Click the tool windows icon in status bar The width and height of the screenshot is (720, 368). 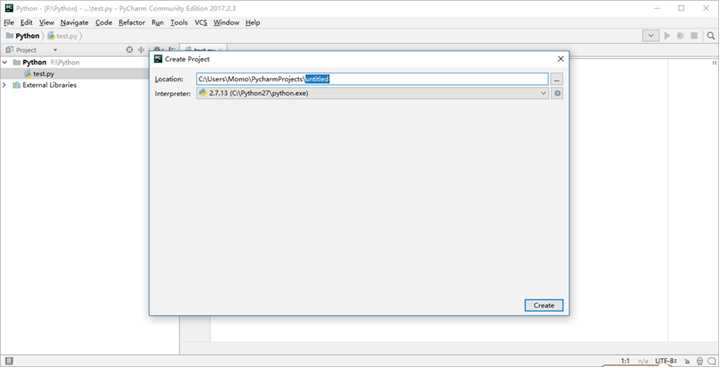9,361
